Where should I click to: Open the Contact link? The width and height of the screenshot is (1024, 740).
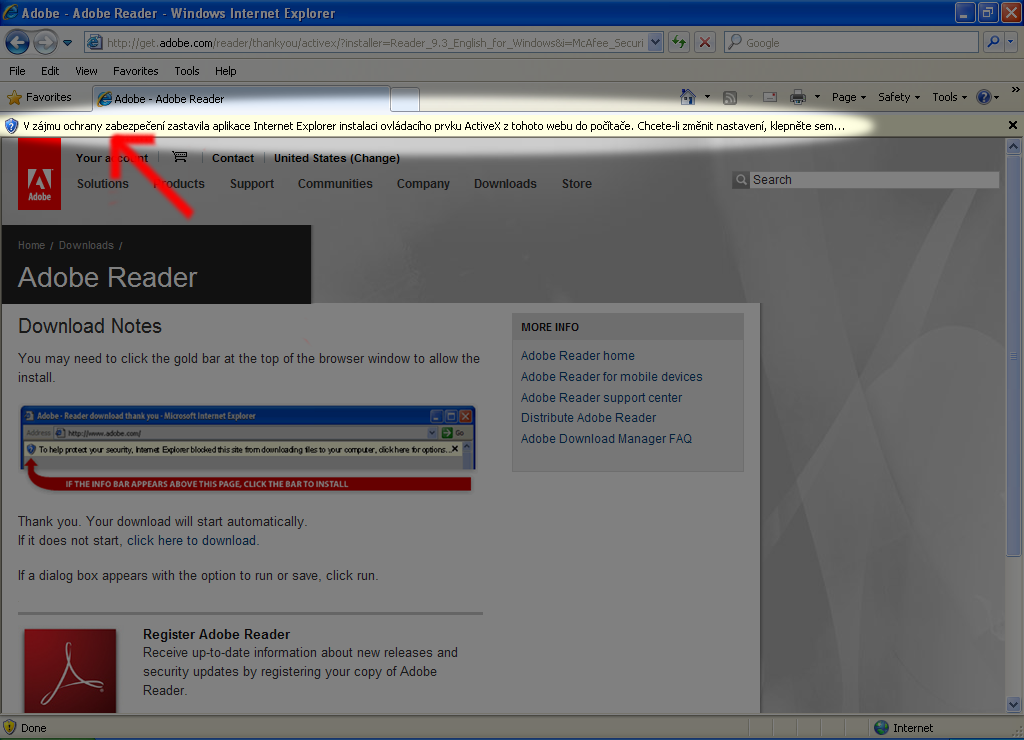pos(232,158)
